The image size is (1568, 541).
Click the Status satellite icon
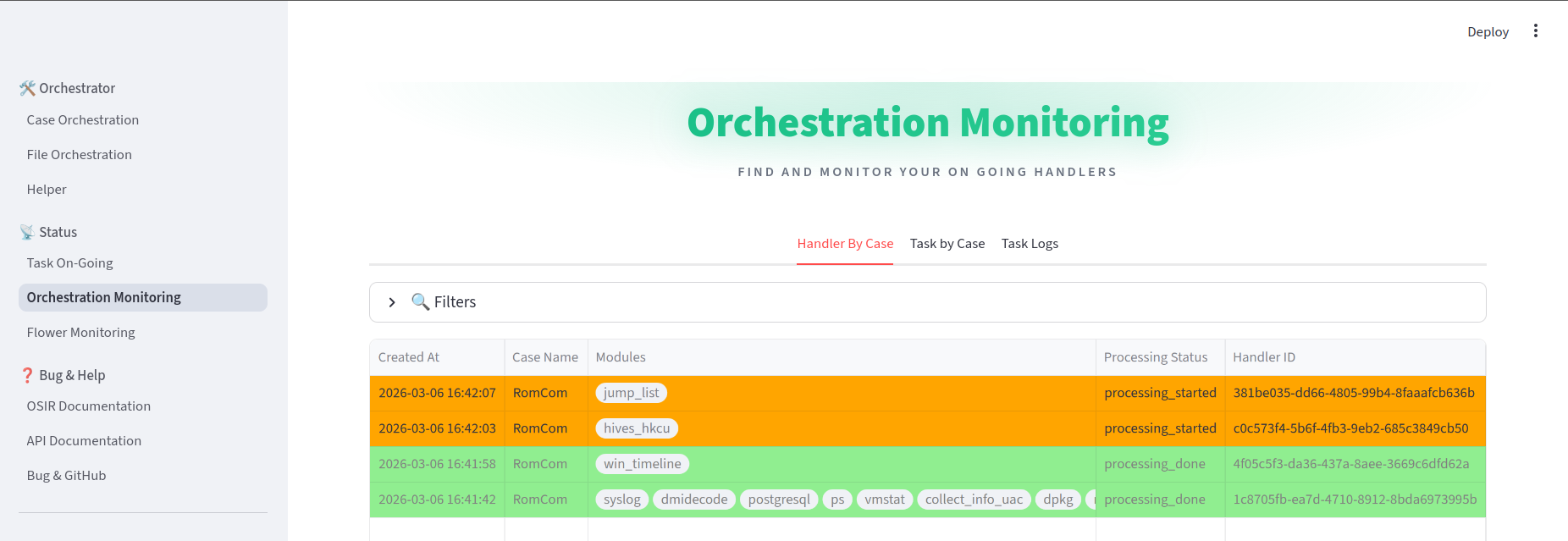coord(27,232)
